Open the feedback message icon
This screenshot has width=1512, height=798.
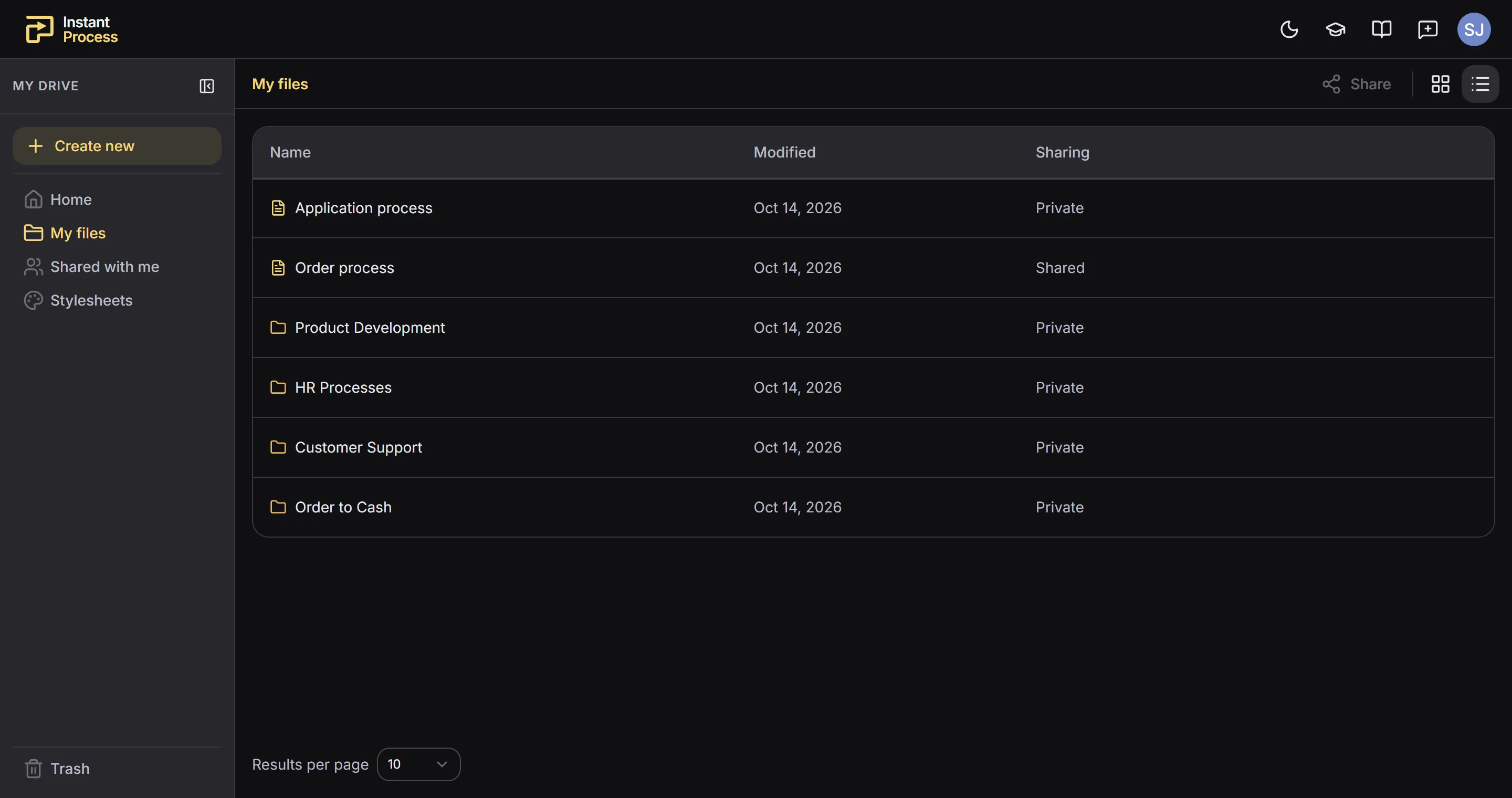tap(1427, 29)
